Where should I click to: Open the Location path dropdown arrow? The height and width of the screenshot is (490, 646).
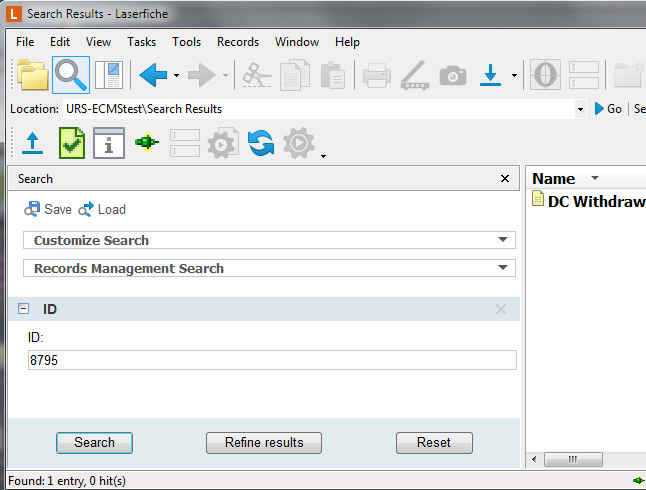click(580, 109)
